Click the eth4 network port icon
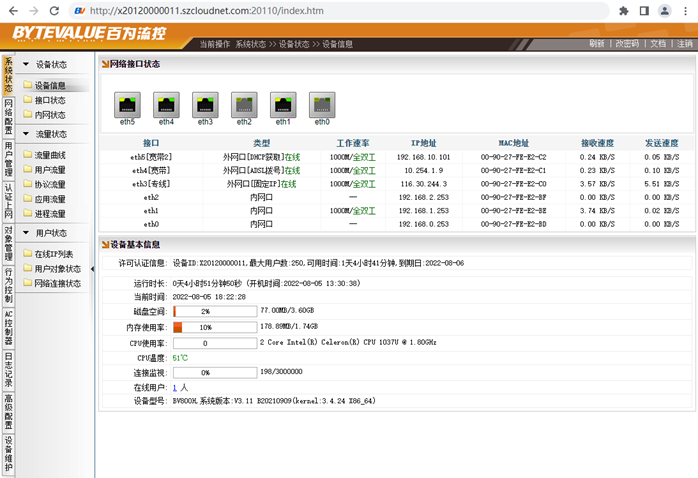This screenshot has width=698, height=478. point(166,103)
